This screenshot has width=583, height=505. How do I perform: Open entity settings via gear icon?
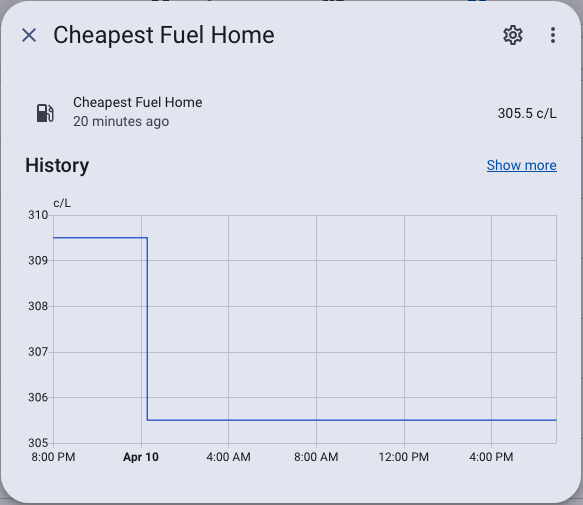[x=513, y=35]
